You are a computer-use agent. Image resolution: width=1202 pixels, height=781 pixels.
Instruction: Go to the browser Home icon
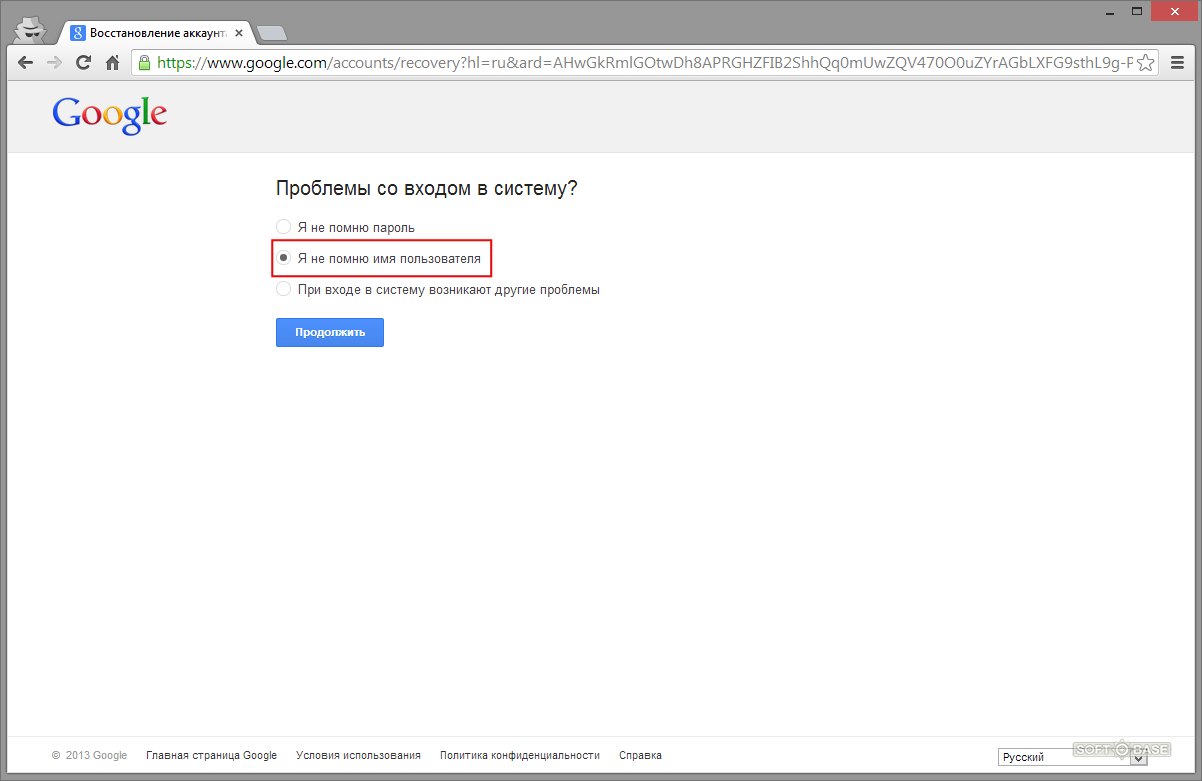point(113,62)
